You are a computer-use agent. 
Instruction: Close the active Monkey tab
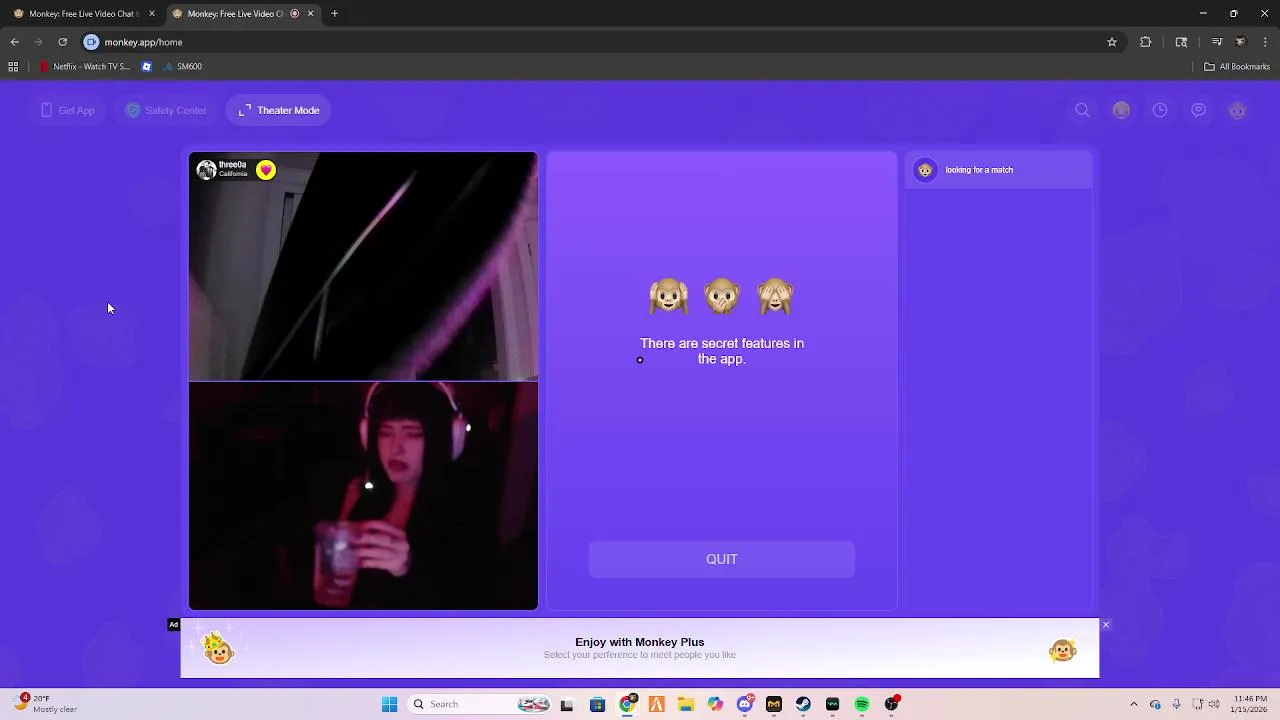click(x=310, y=14)
